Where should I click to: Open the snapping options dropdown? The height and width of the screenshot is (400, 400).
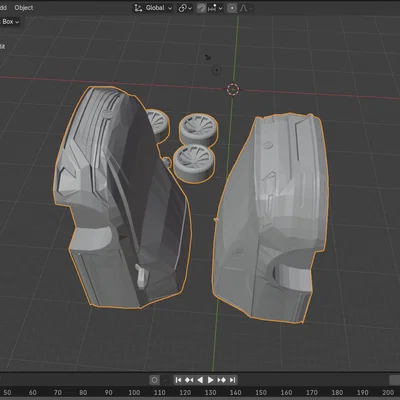point(215,8)
